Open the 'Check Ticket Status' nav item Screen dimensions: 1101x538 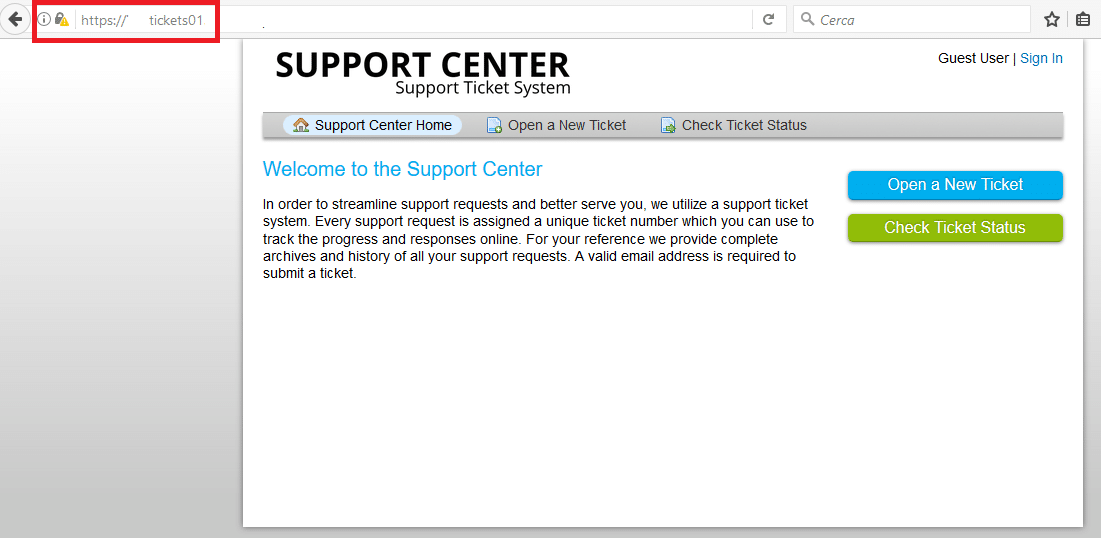[x=734, y=125]
